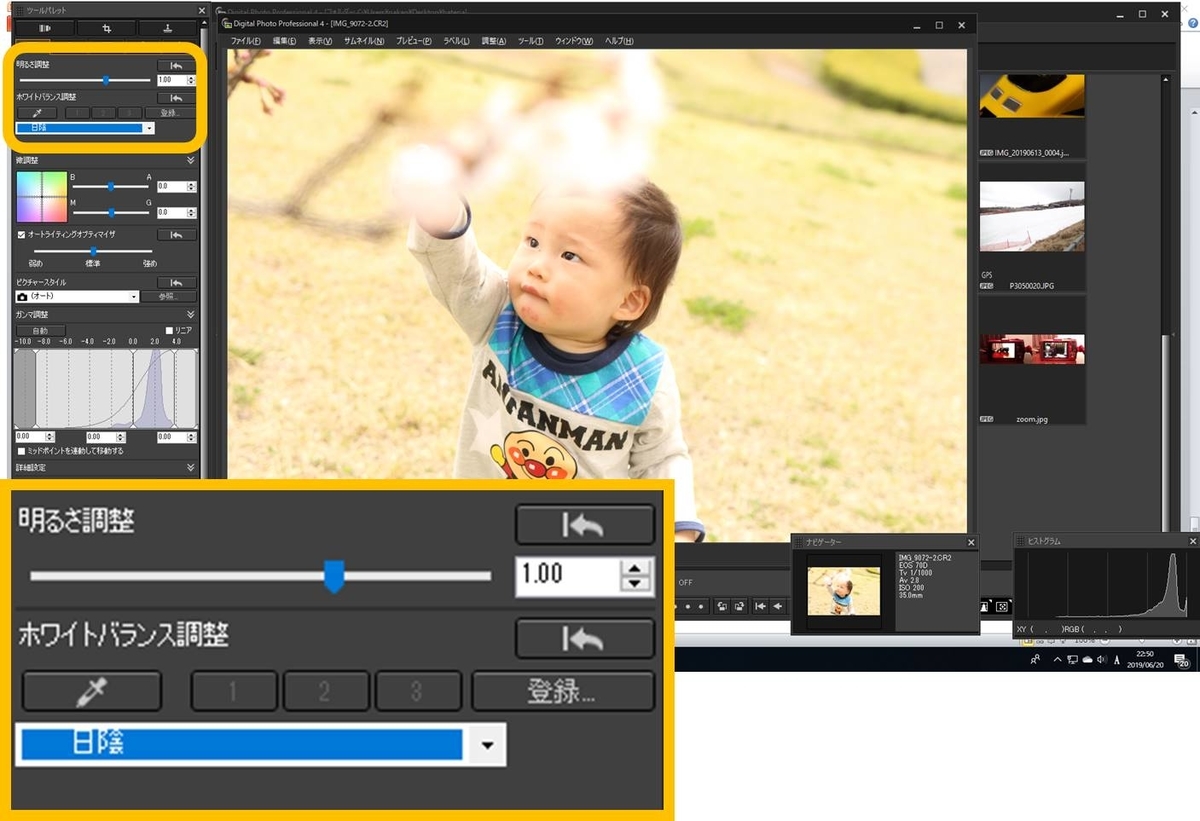The image size is (1200, 821).
Task: Reset white balance adjustment in small tool palette
Action: pos(176,98)
